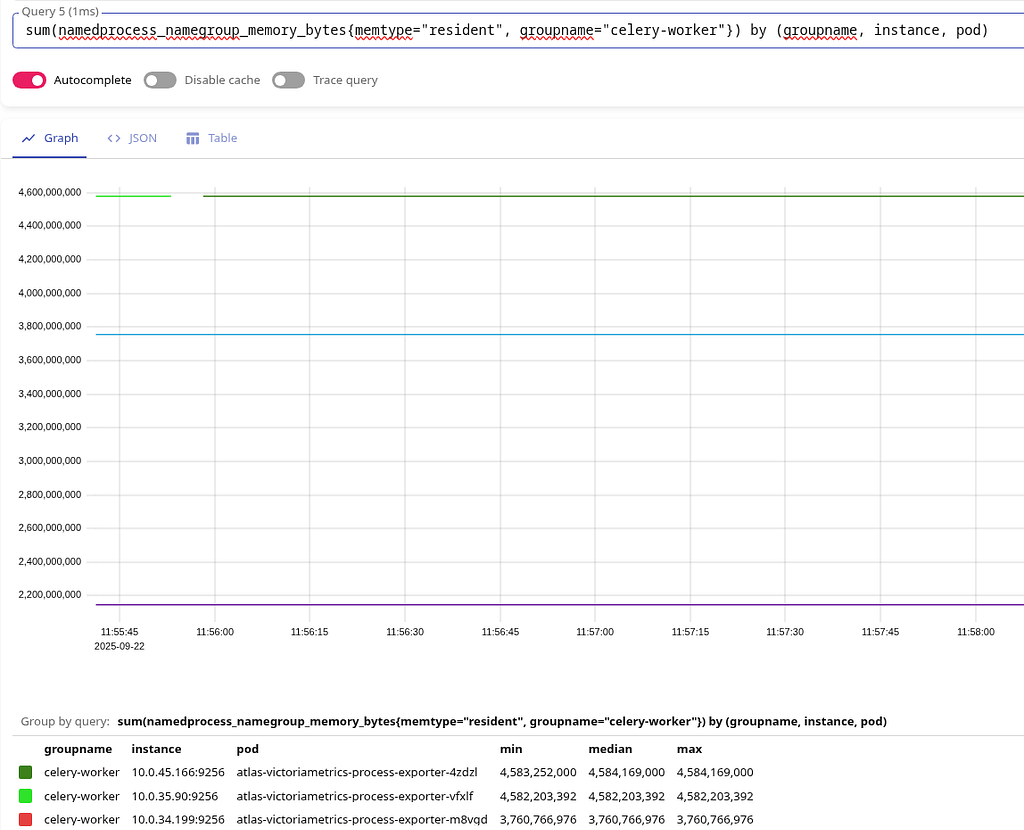
Task: Click the 2,200,000,000 y-axis label
Action: tap(50, 595)
